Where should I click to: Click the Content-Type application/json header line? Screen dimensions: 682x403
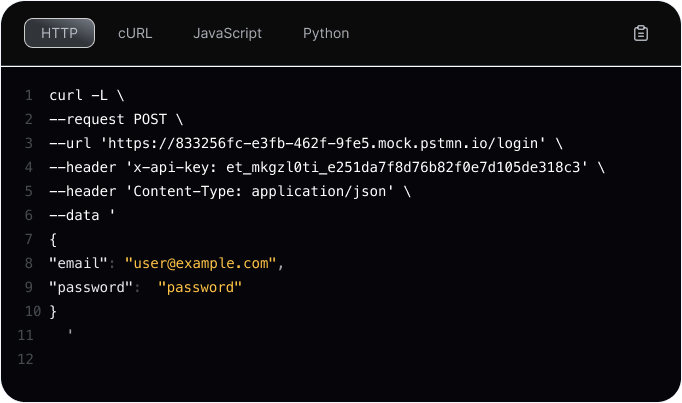(230, 192)
